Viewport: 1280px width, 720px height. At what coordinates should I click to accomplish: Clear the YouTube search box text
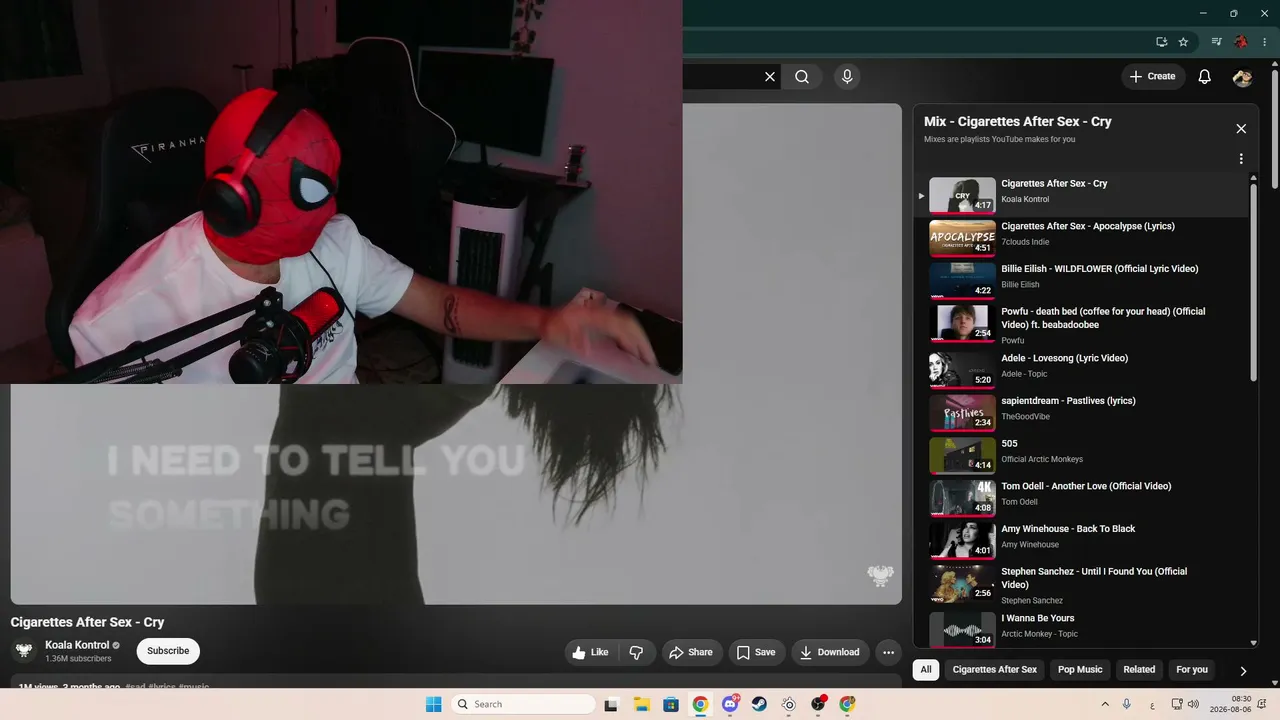[770, 77]
